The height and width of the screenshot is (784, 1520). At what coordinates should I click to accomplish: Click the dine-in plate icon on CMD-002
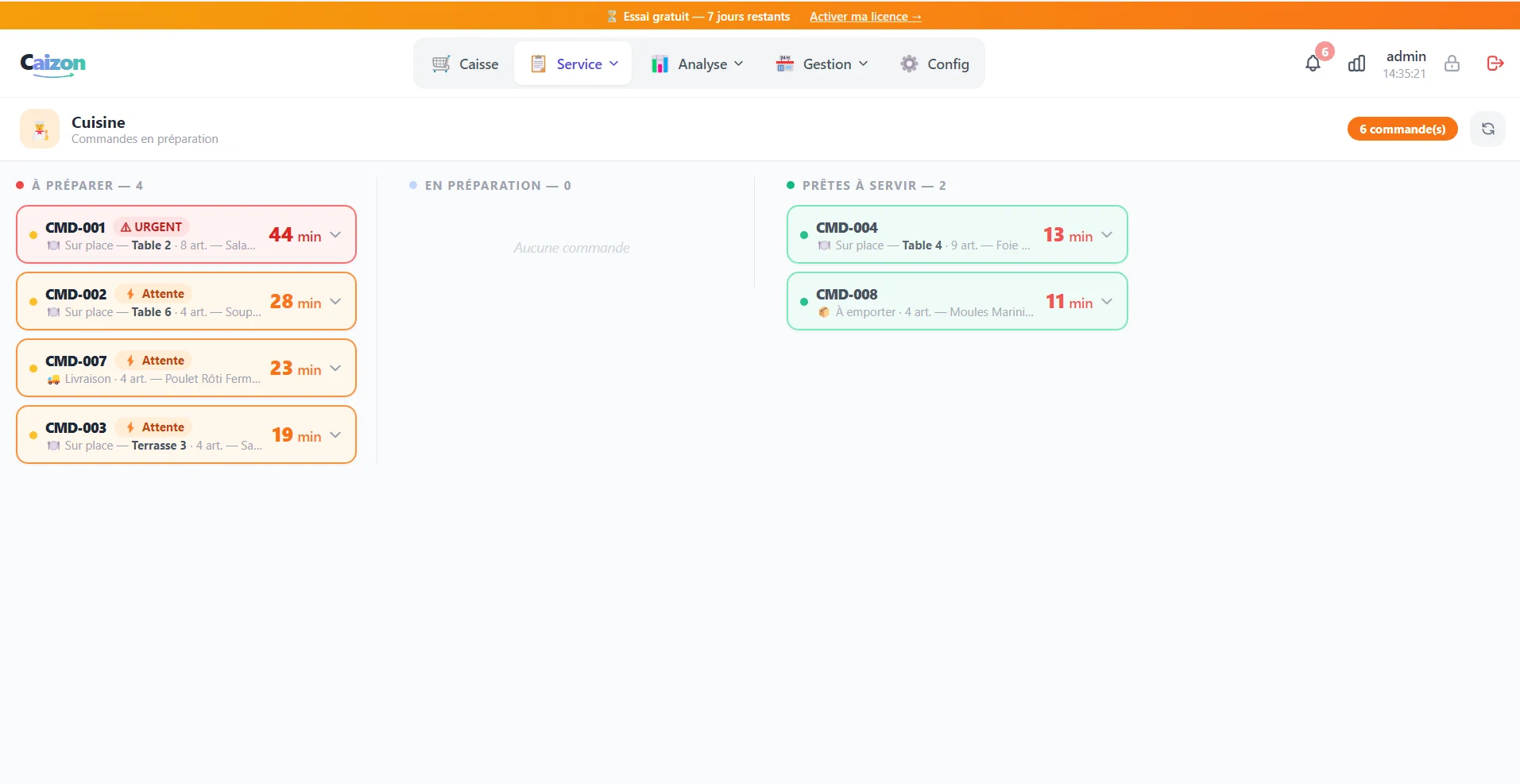(x=53, y=312)
